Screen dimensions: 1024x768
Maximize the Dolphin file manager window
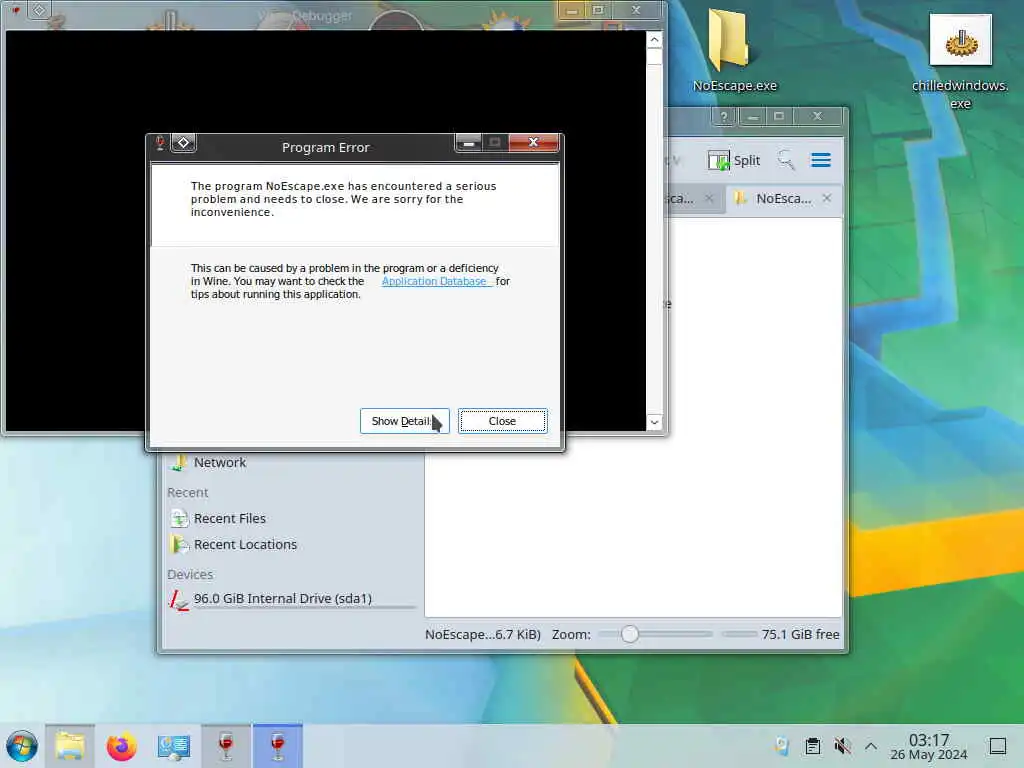click(x=778, y=117)
